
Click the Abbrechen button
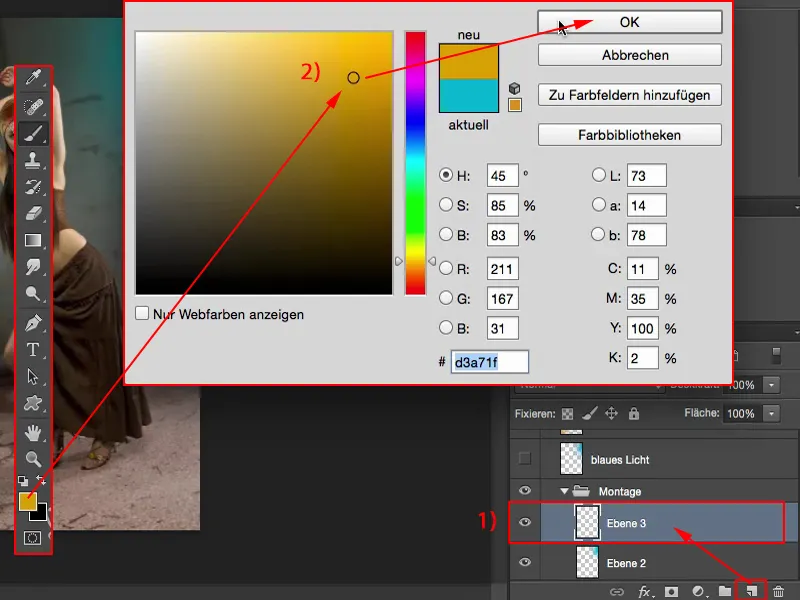pos(630,55)
